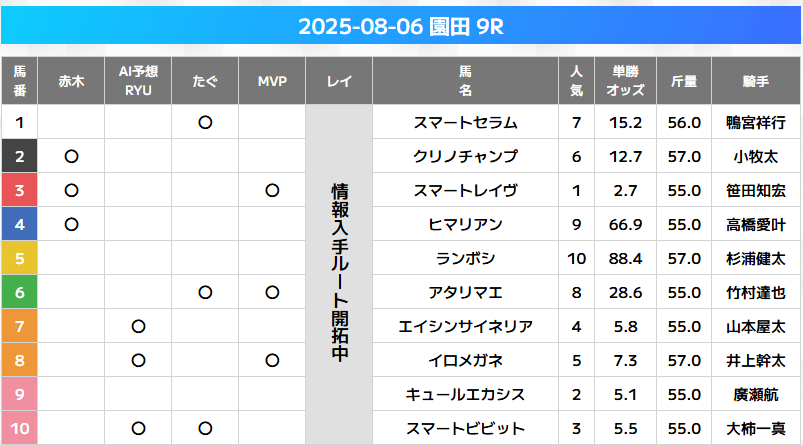This screenshot has height=445, width=803.
Task: Select the AI予想 RYU circle for horse 7
Action: 138,326
